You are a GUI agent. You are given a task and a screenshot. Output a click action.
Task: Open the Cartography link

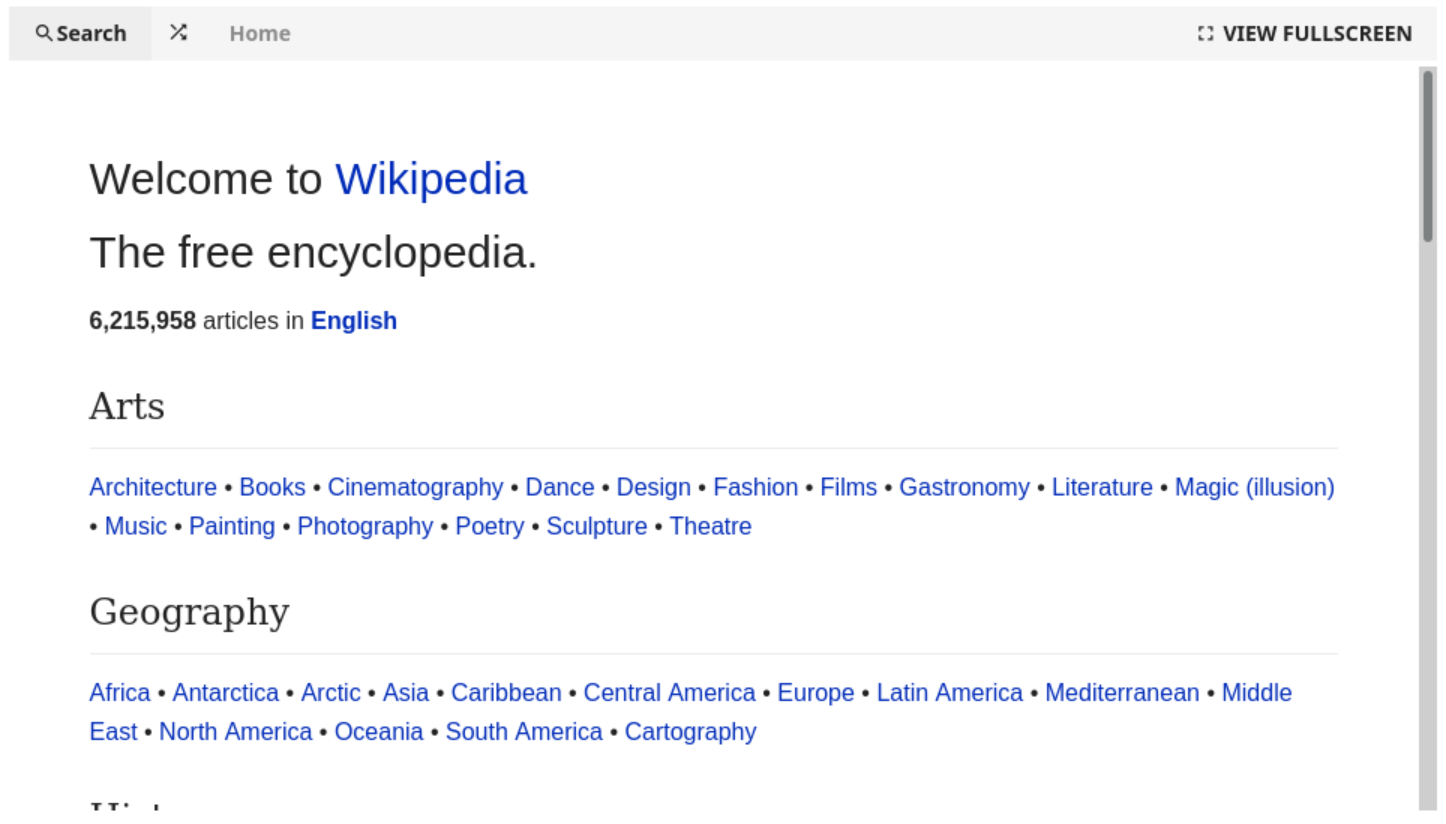(690, 731)
